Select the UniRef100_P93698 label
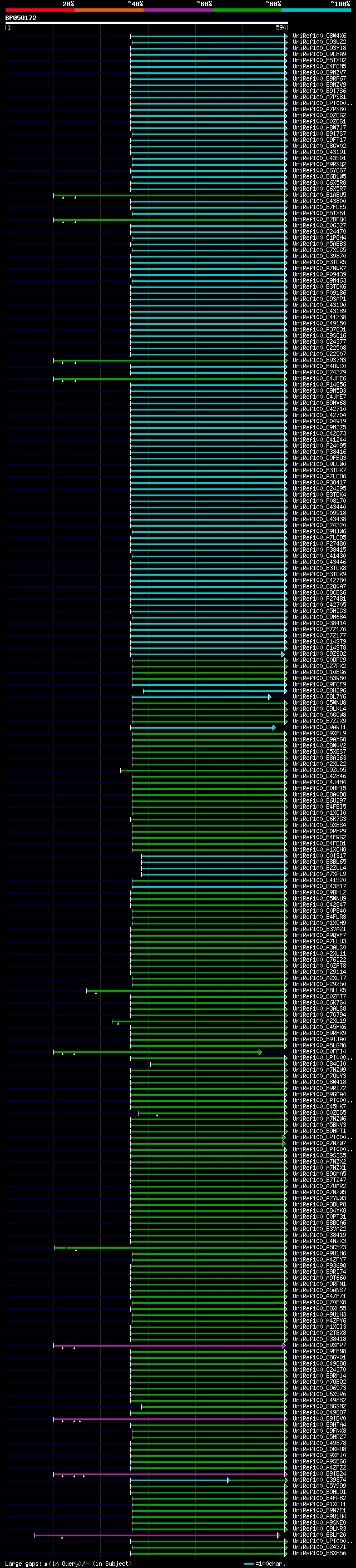356x1568 pixels. (319, 1265)
